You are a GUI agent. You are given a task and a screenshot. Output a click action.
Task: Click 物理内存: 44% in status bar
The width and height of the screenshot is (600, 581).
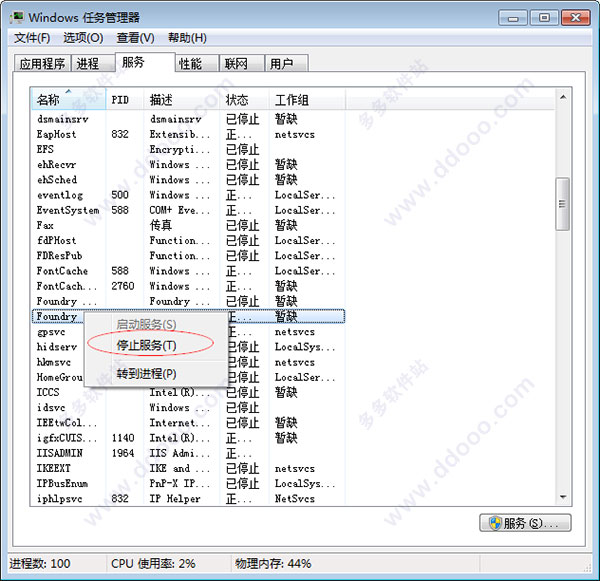[x=273, y=563]
